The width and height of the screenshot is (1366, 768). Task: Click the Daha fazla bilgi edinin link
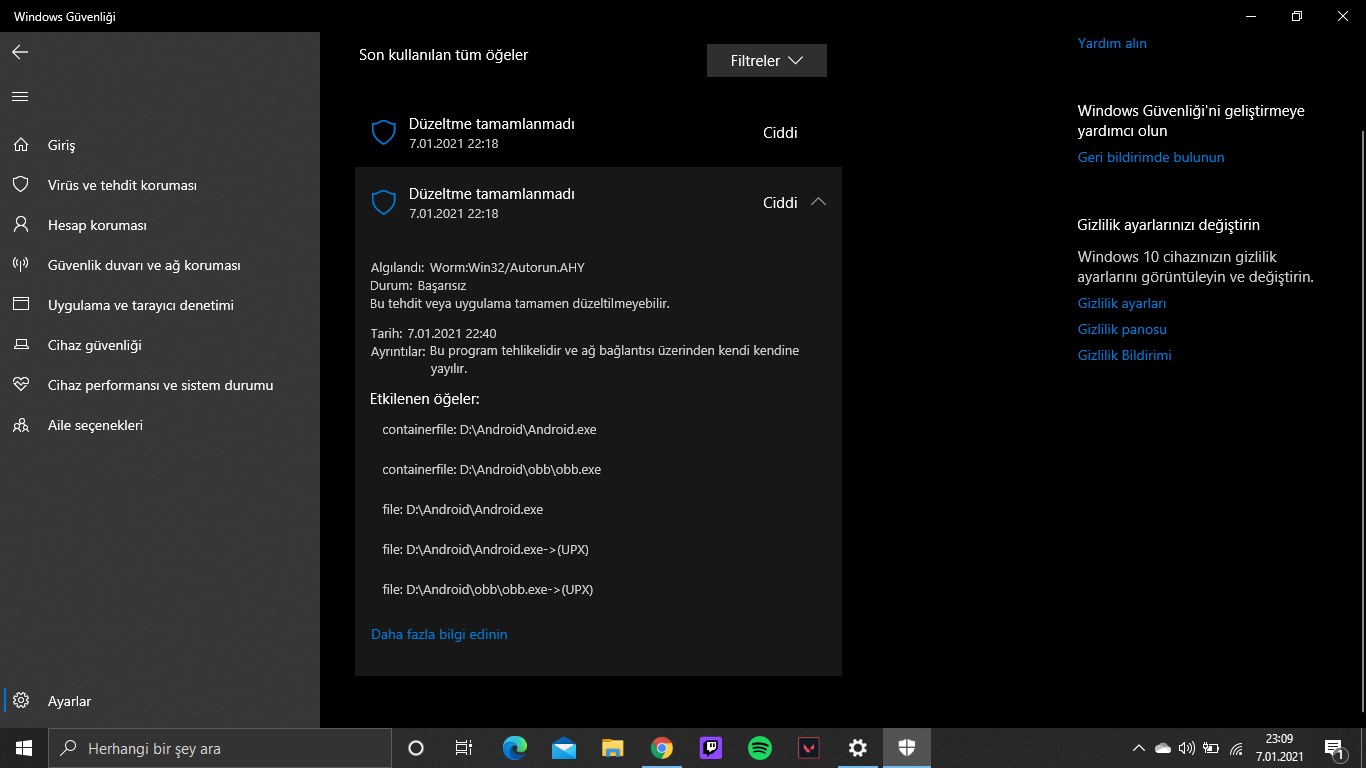coord(439,634)
